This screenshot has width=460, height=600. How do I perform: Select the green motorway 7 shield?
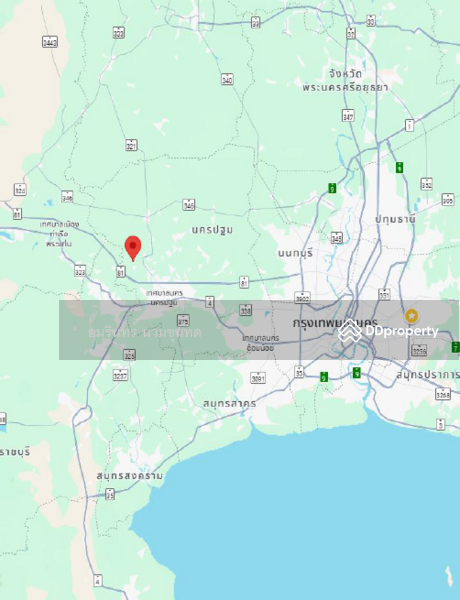[455, 347]
